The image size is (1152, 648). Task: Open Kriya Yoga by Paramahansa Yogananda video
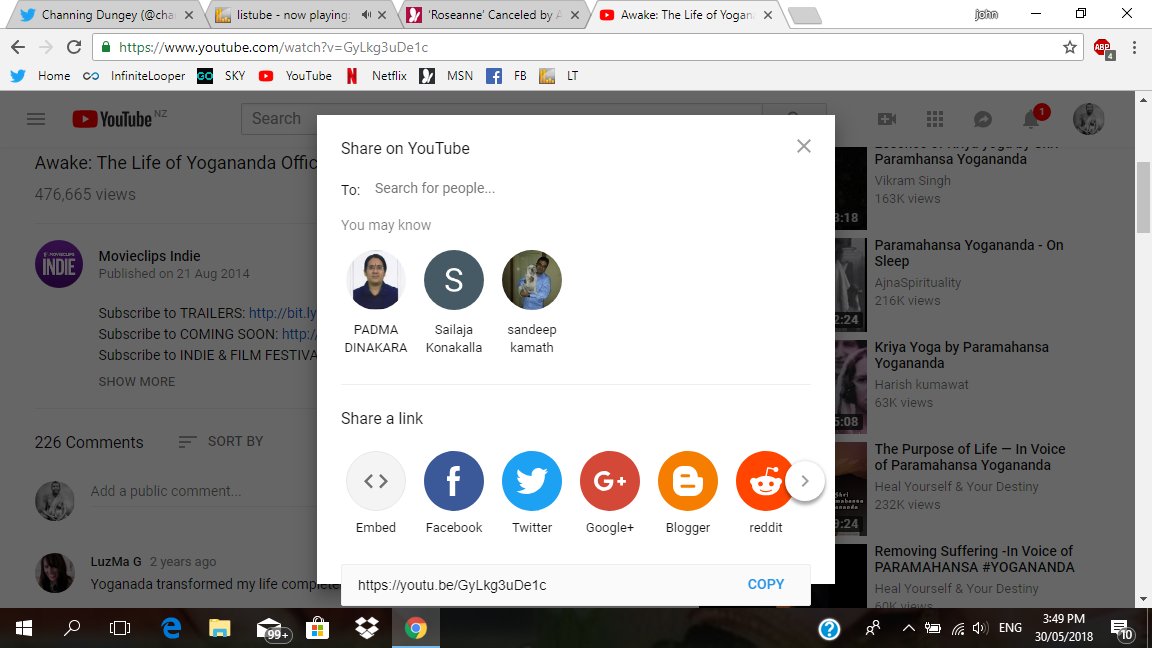click(961, 355)
